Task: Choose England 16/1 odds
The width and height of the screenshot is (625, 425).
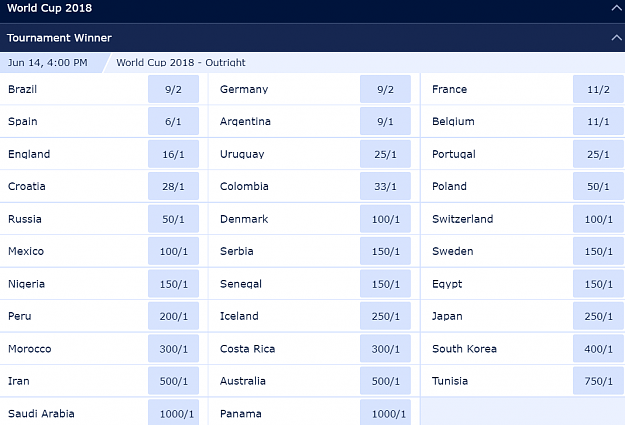Action: pyautogui.click(x=173, y=154)
